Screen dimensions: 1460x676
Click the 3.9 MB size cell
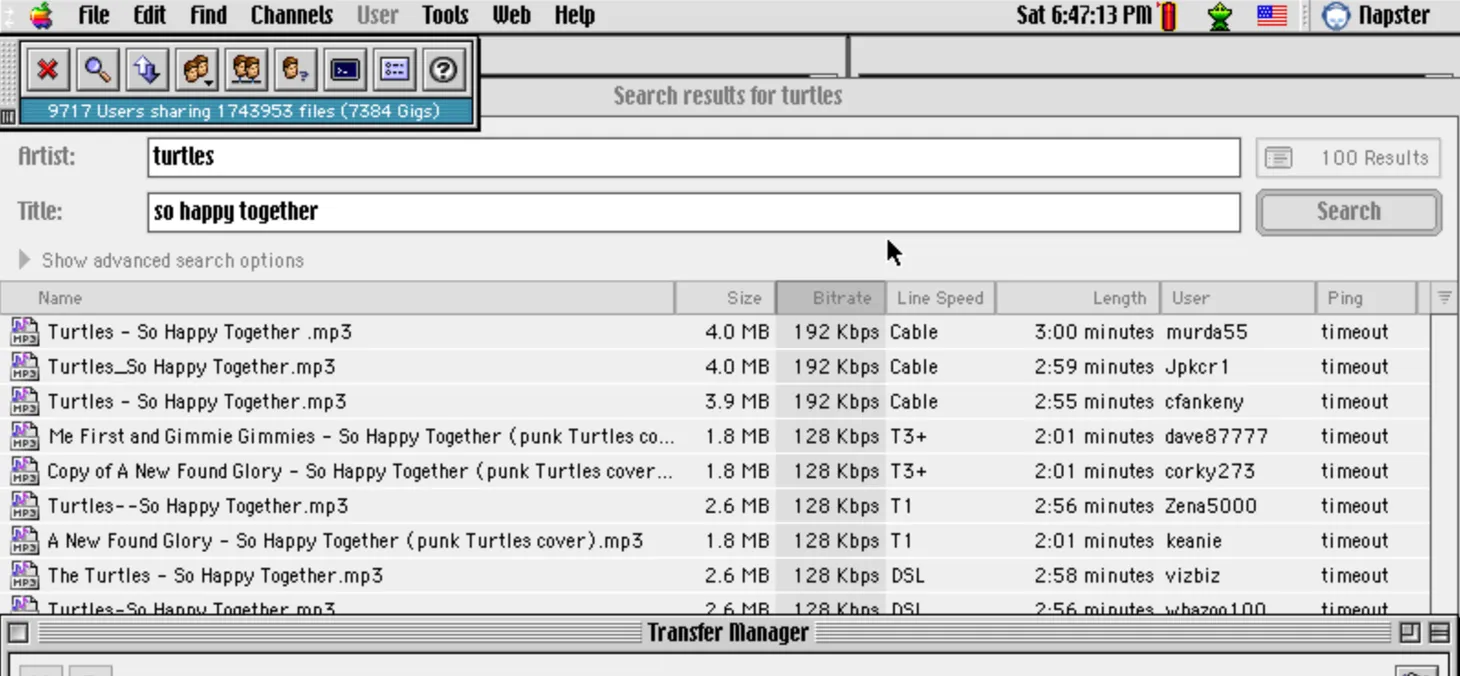pos(737,401)
